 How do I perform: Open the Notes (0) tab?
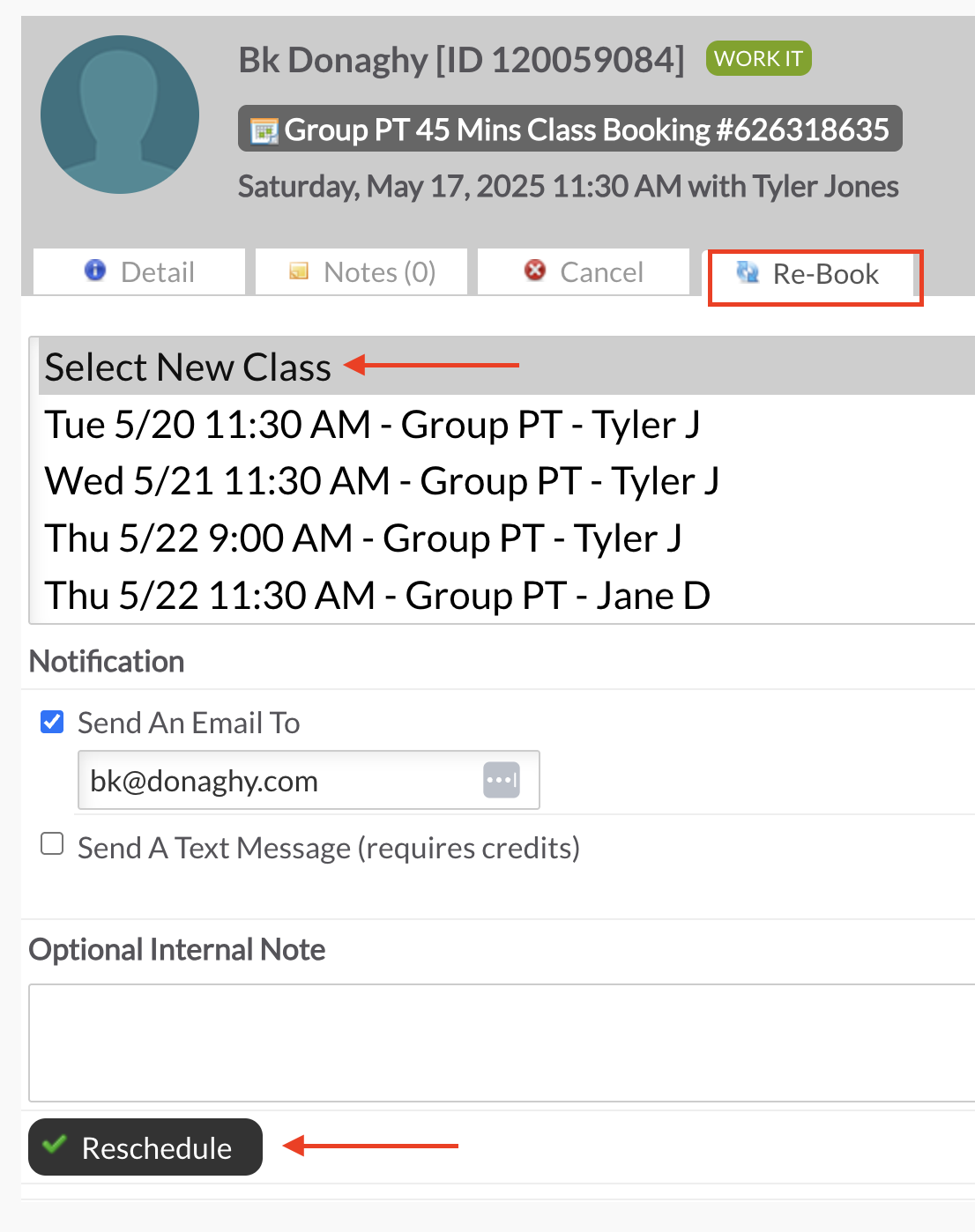tap(361, 272)
